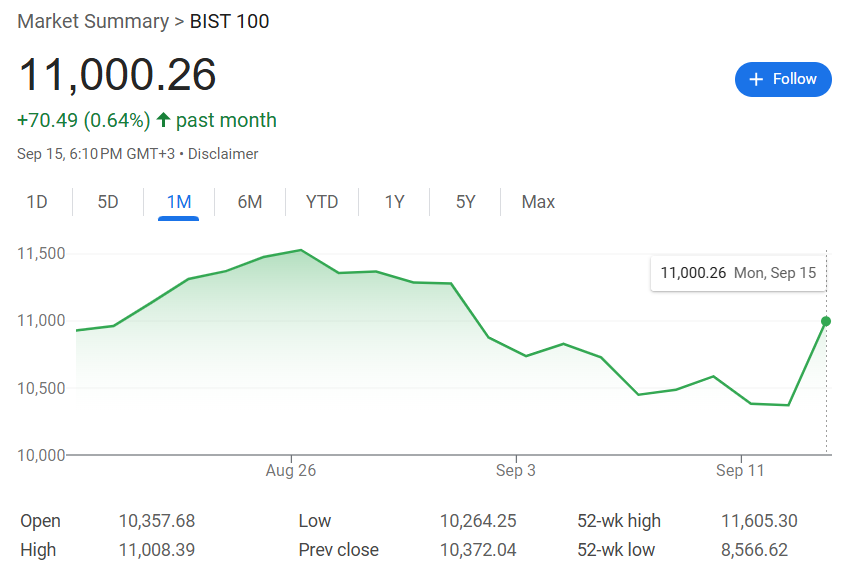Image resolution: width=865 pixels, height=580 pixels.
Task: Click the Follow button
Action: pos(783,79)
